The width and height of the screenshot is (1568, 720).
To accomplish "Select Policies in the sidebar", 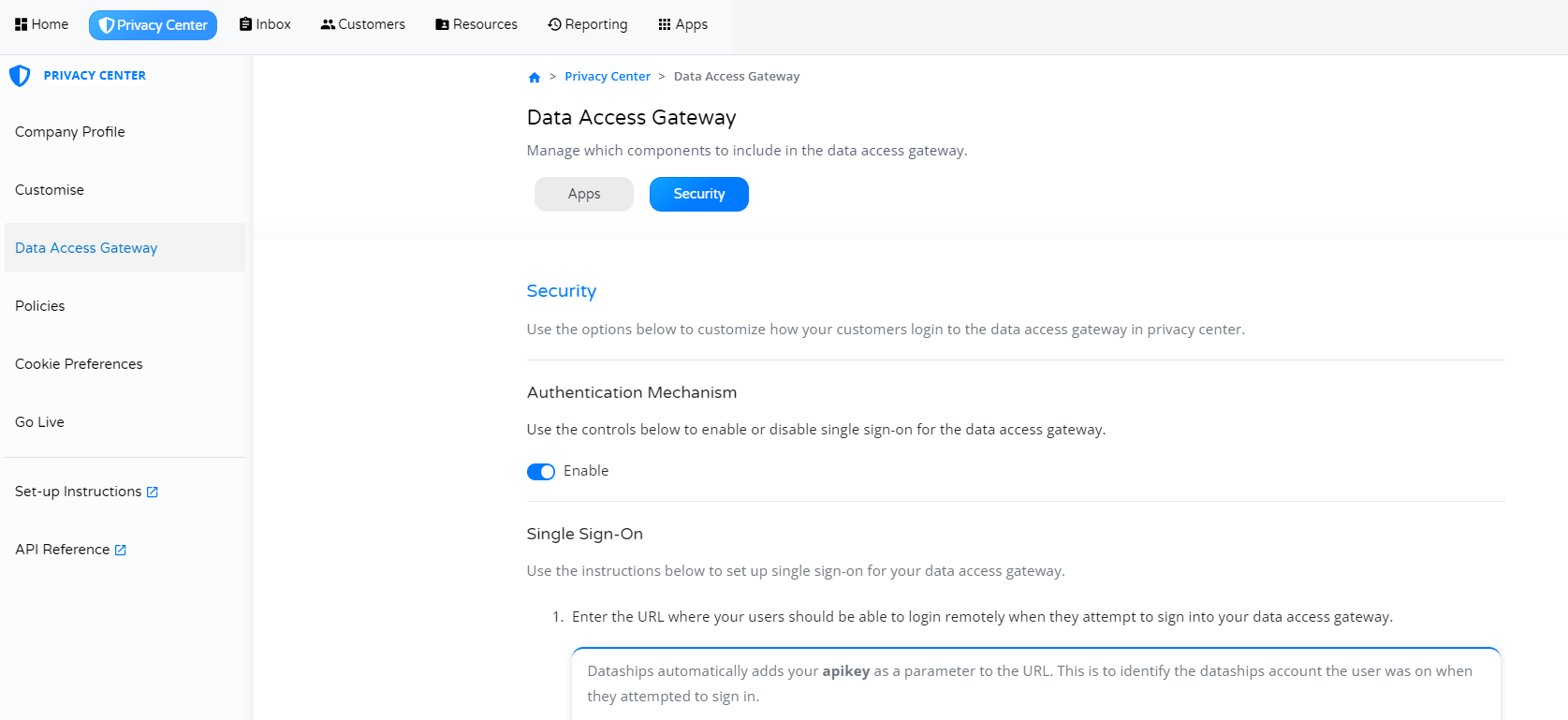I will pyautogui.click(x=40, y=306).
